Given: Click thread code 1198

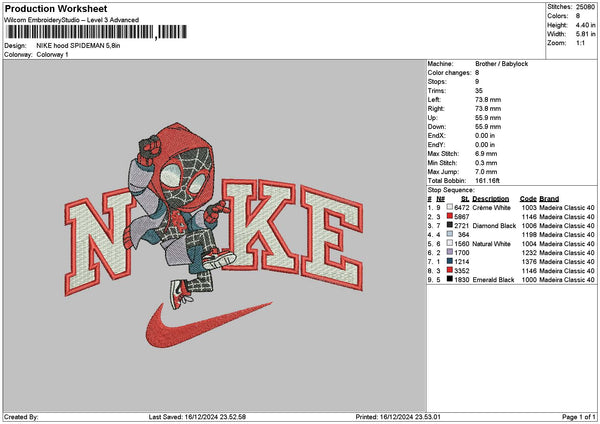Looking at the screenshot, I should coord(529,235).
